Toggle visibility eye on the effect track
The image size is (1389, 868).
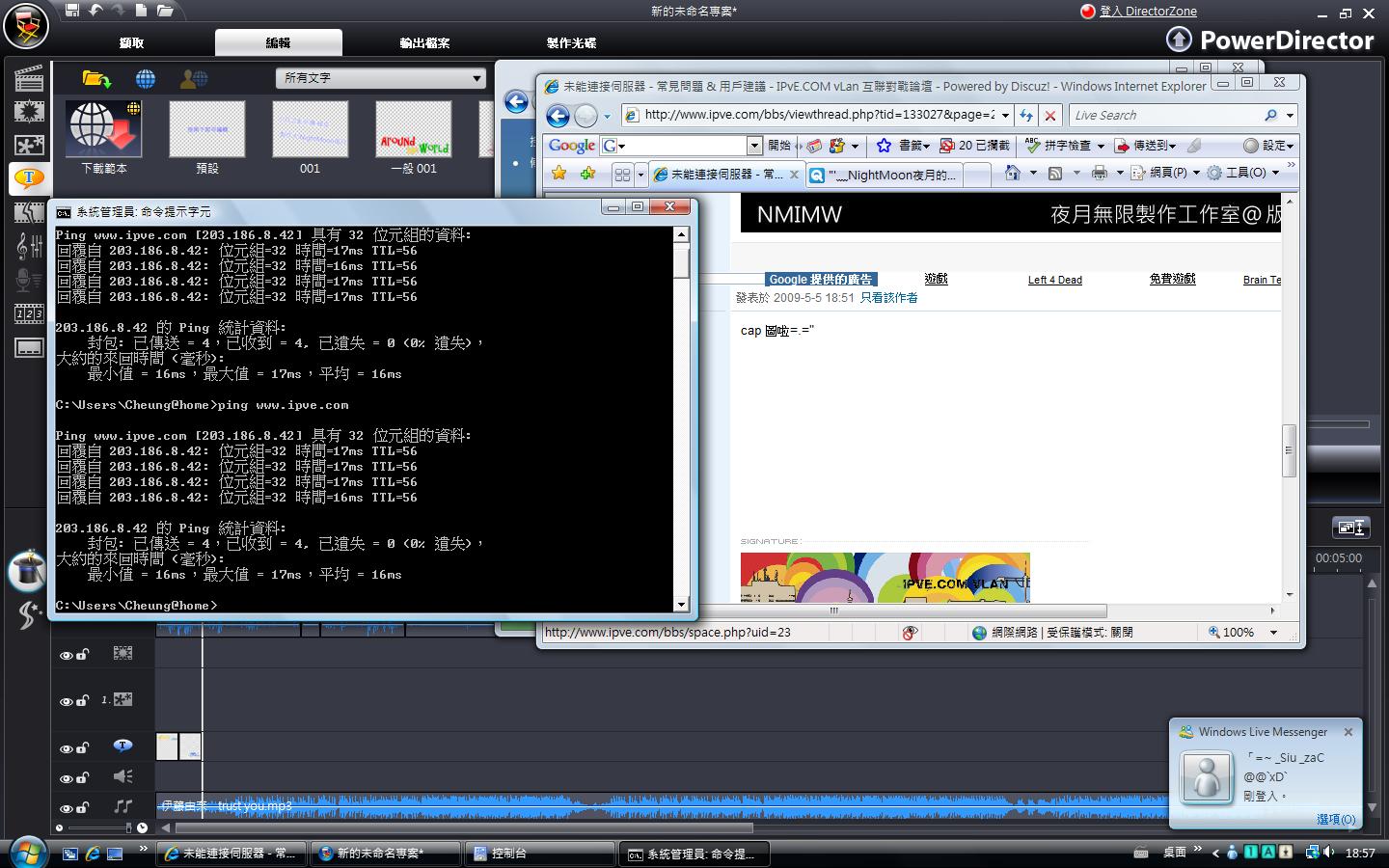click(x=66, y=655)
